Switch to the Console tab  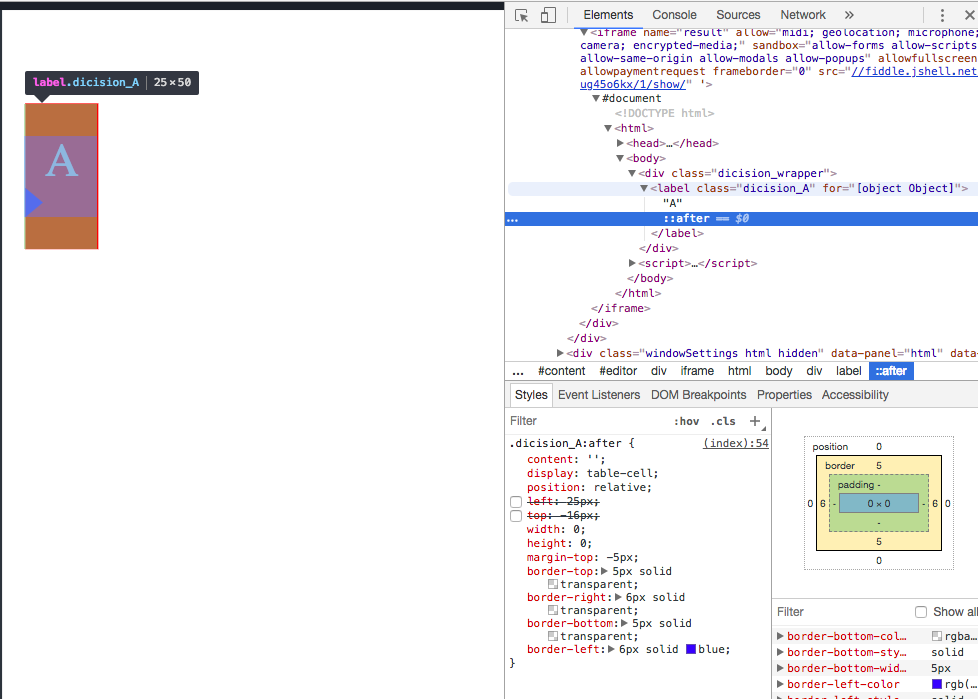click(x=674, y=15)
